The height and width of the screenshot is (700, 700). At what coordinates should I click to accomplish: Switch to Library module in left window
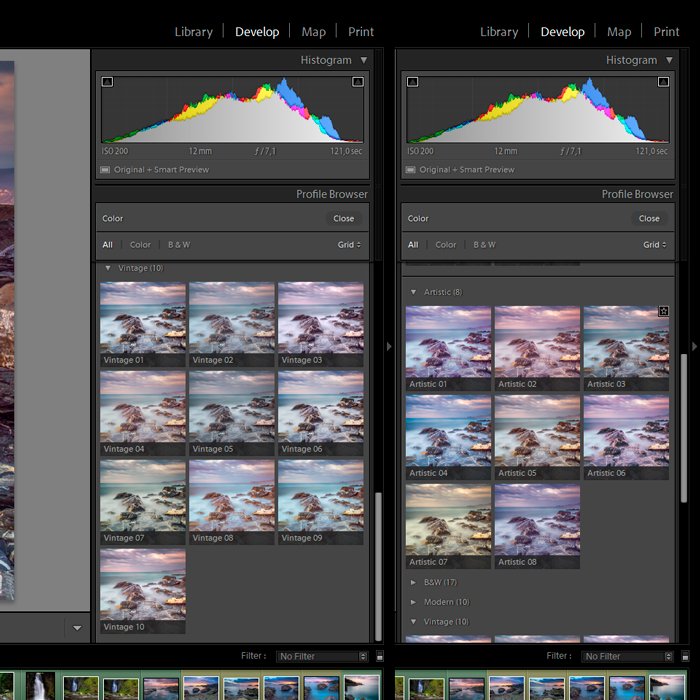click(x=193, y=32)
